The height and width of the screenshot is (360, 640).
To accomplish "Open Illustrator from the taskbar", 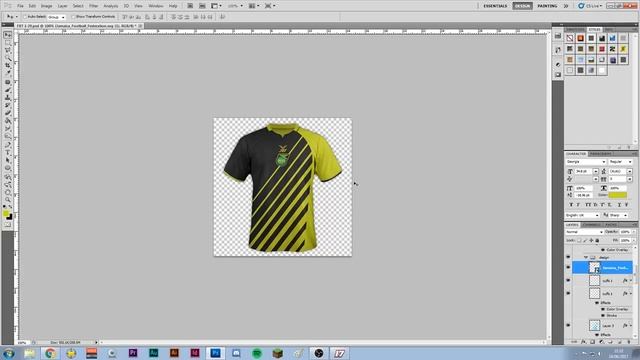I will tap(174, 353).
